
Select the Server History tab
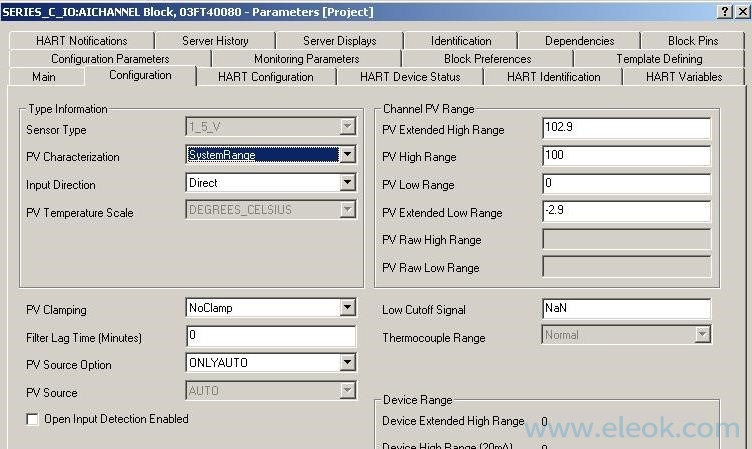215,41
